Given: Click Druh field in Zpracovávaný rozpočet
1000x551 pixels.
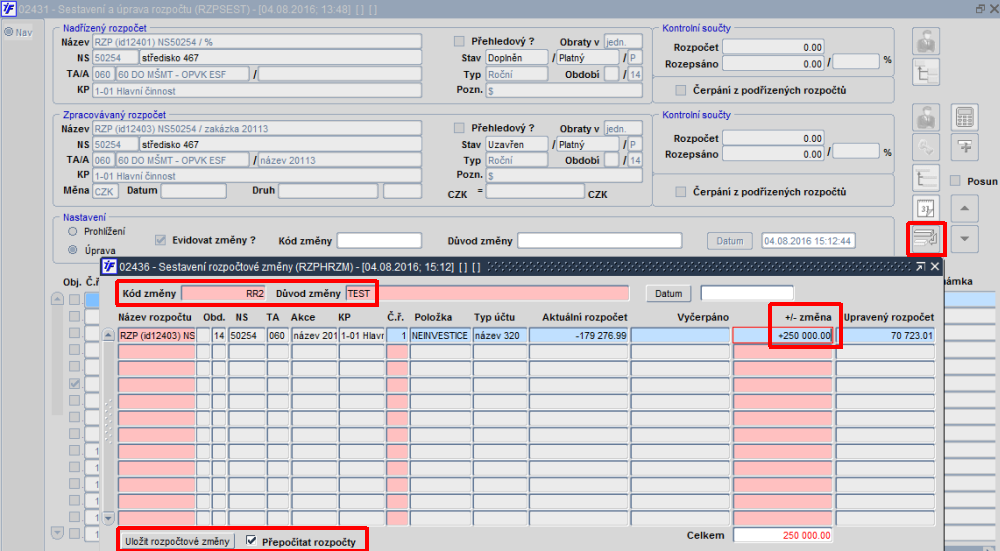Looking at the screenshot, I should [x=328, y=191].
